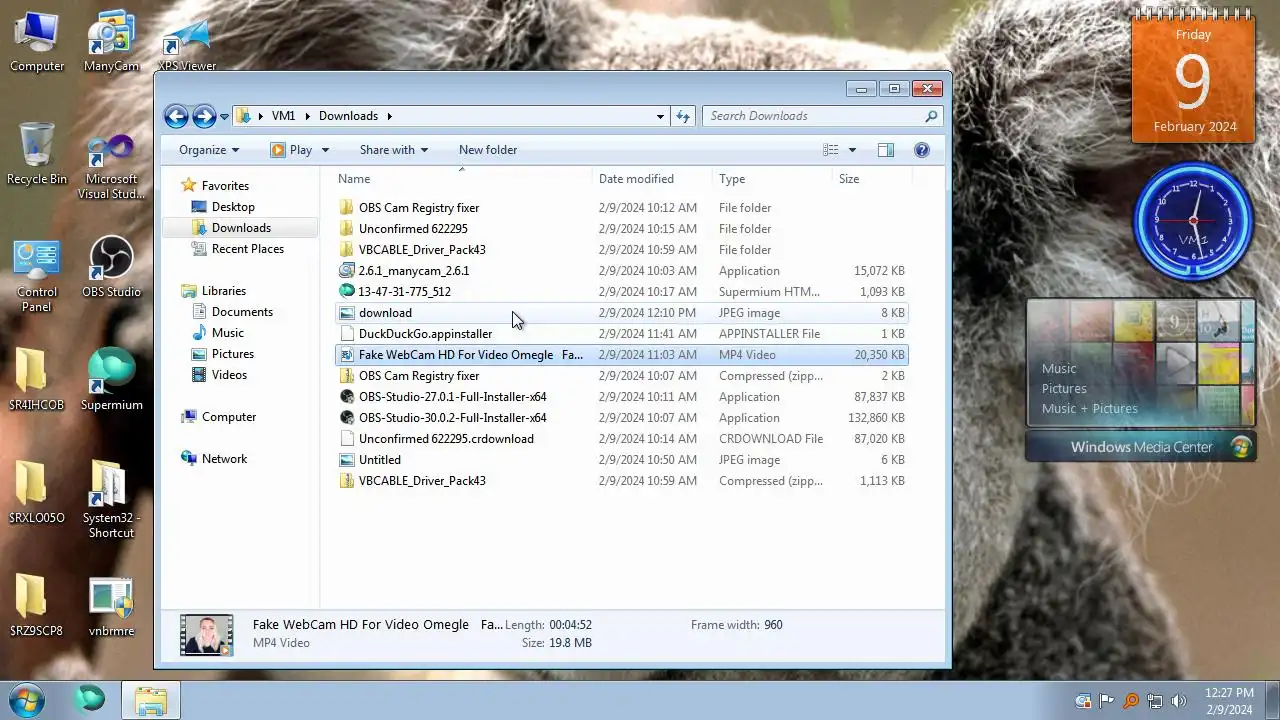This screenshot has height=720, width=1280.
Task: Open Supermium from the taskbar
Action: tap(90, 699)
